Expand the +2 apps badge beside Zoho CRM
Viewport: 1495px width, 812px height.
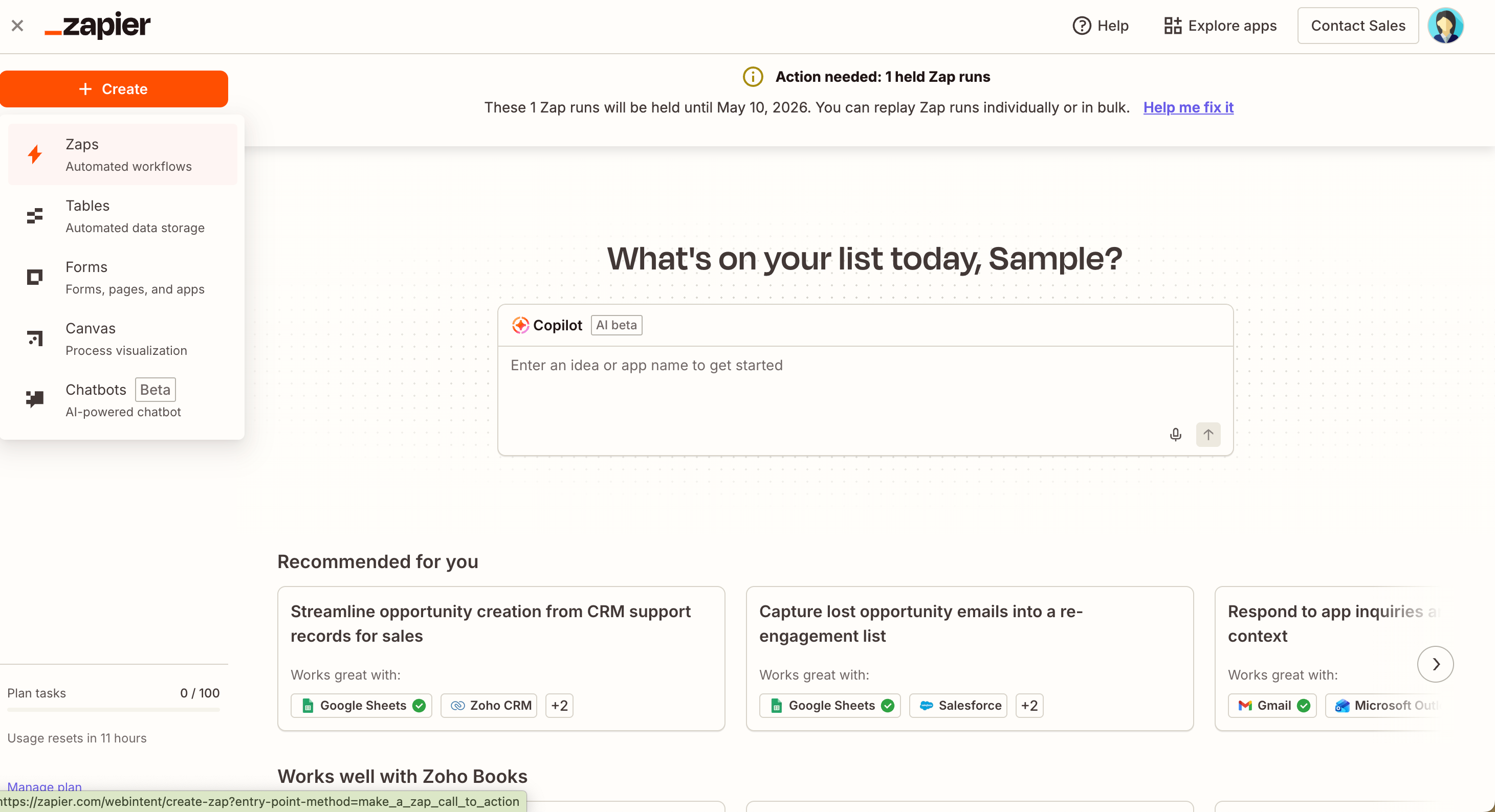(559, 705)
